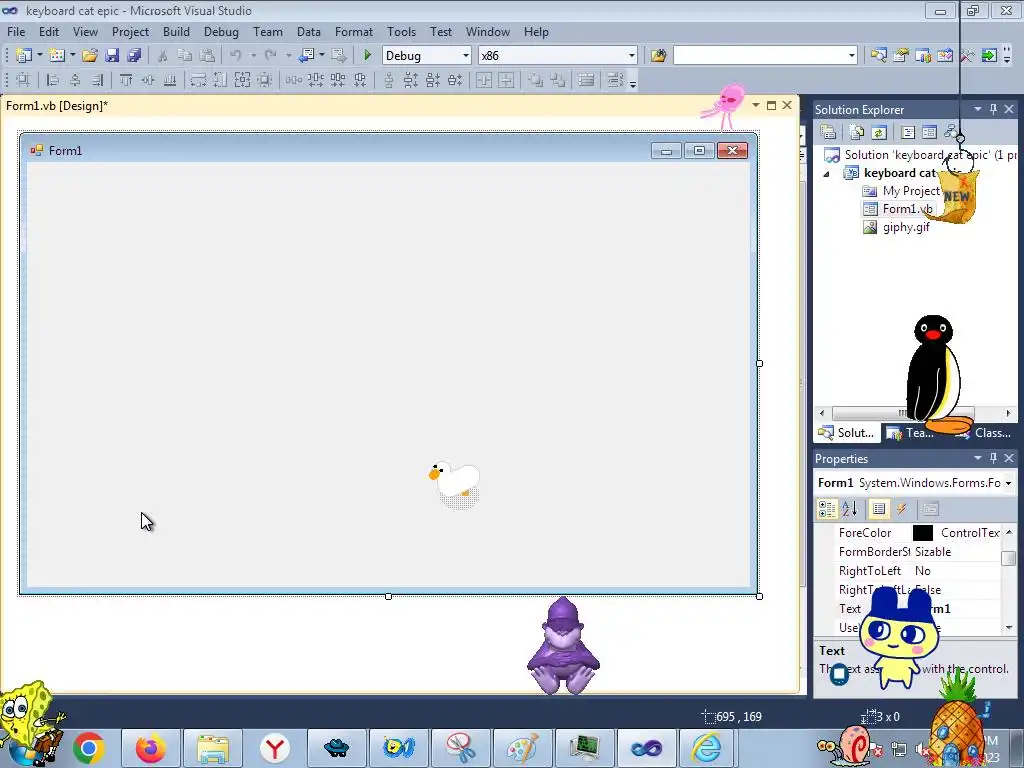Screen dimensions: 1024x768
Task: Click the Make Same Height layout icon
Action: (220, 80)
